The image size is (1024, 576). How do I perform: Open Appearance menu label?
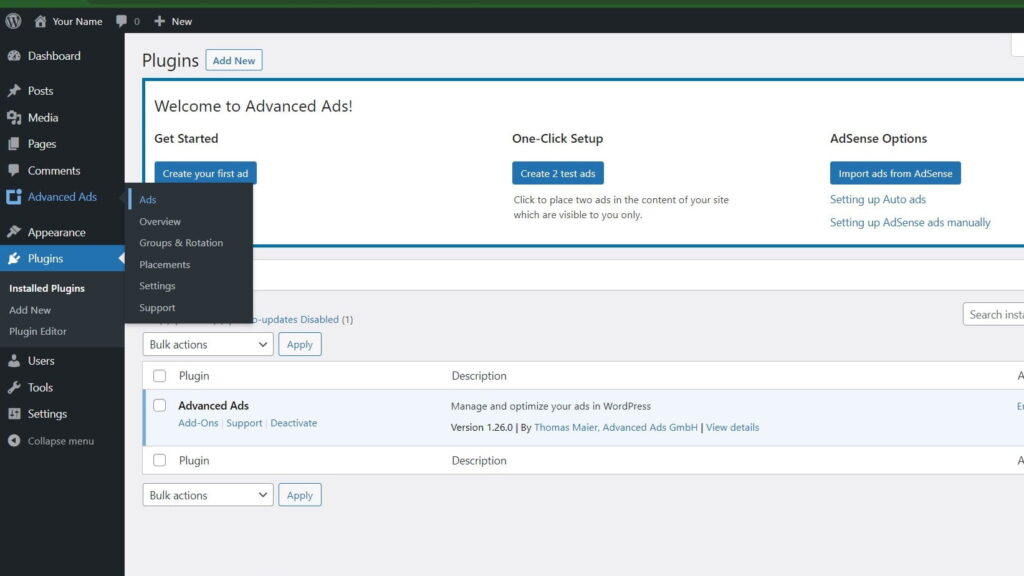56,232
